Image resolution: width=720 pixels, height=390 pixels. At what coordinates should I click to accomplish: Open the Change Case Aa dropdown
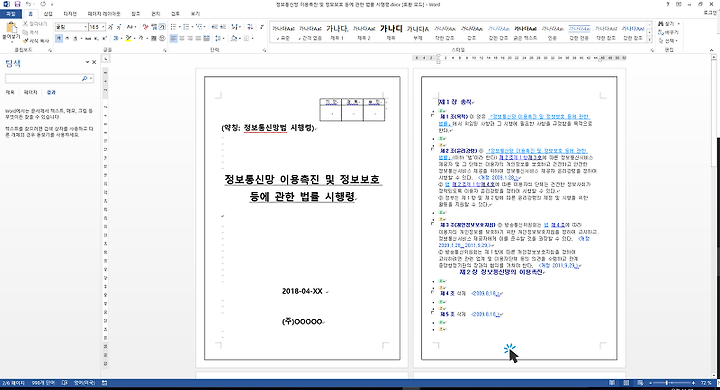131,27
